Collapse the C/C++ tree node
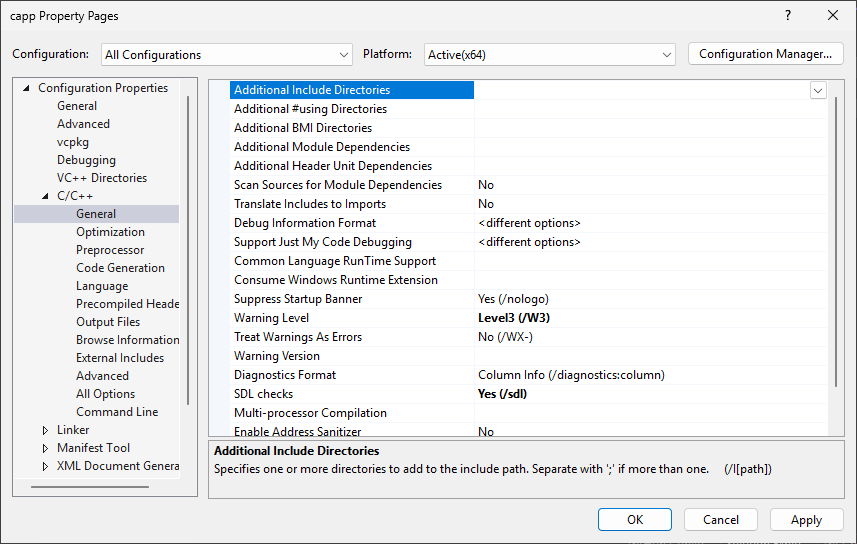Image resolution: width=857 pixels, height=544 pixels. click(x=45, y=196)
